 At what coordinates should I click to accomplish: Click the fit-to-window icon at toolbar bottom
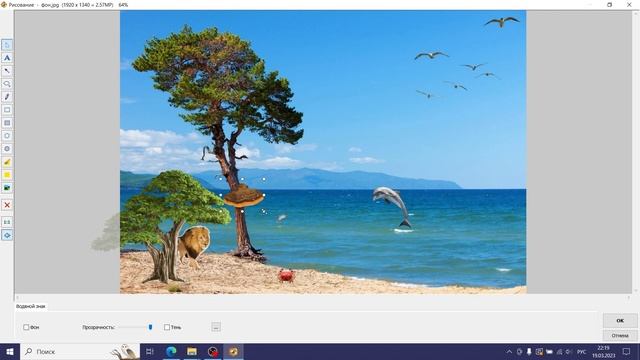click(7, 236)
